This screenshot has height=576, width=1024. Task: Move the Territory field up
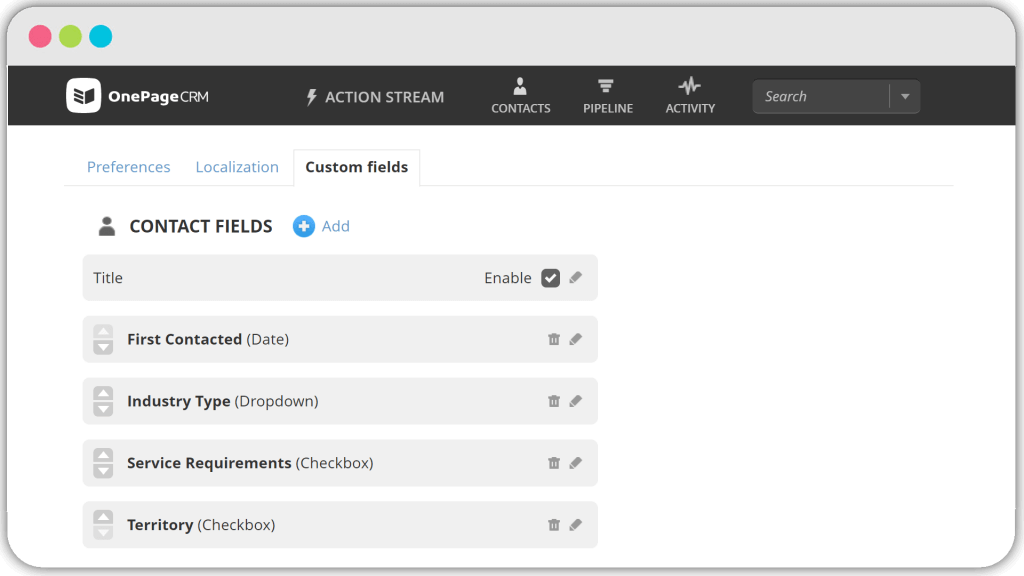103,518
